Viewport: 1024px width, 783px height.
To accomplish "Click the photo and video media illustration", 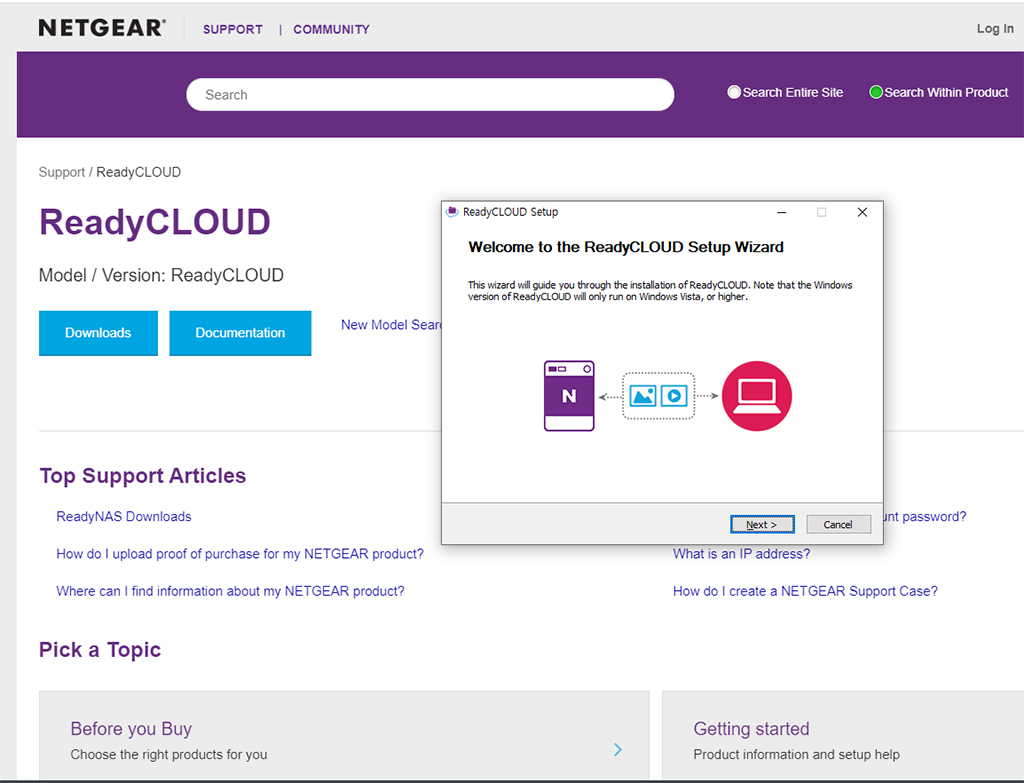I will 658,396.
